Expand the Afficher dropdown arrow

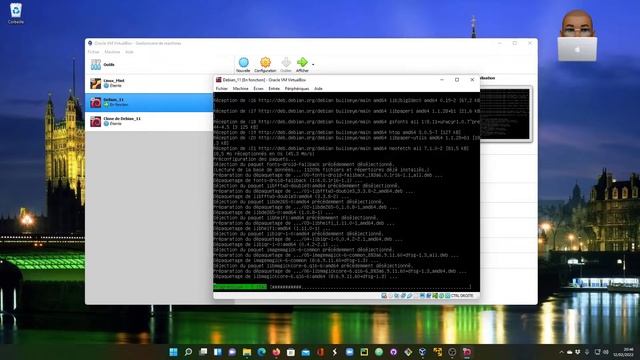[x=313, y=64]
